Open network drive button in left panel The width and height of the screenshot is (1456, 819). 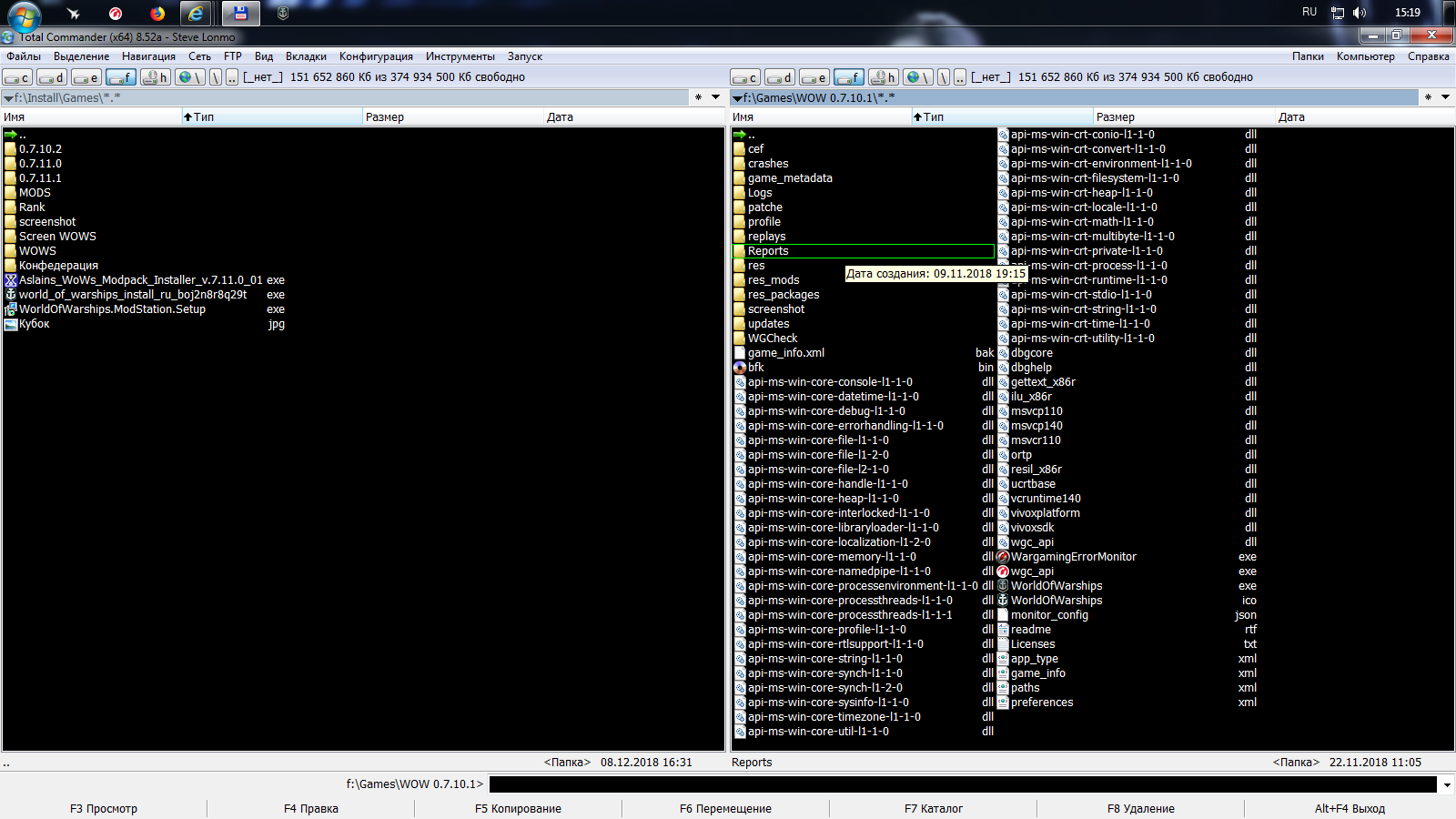click(x=190, y=77)
